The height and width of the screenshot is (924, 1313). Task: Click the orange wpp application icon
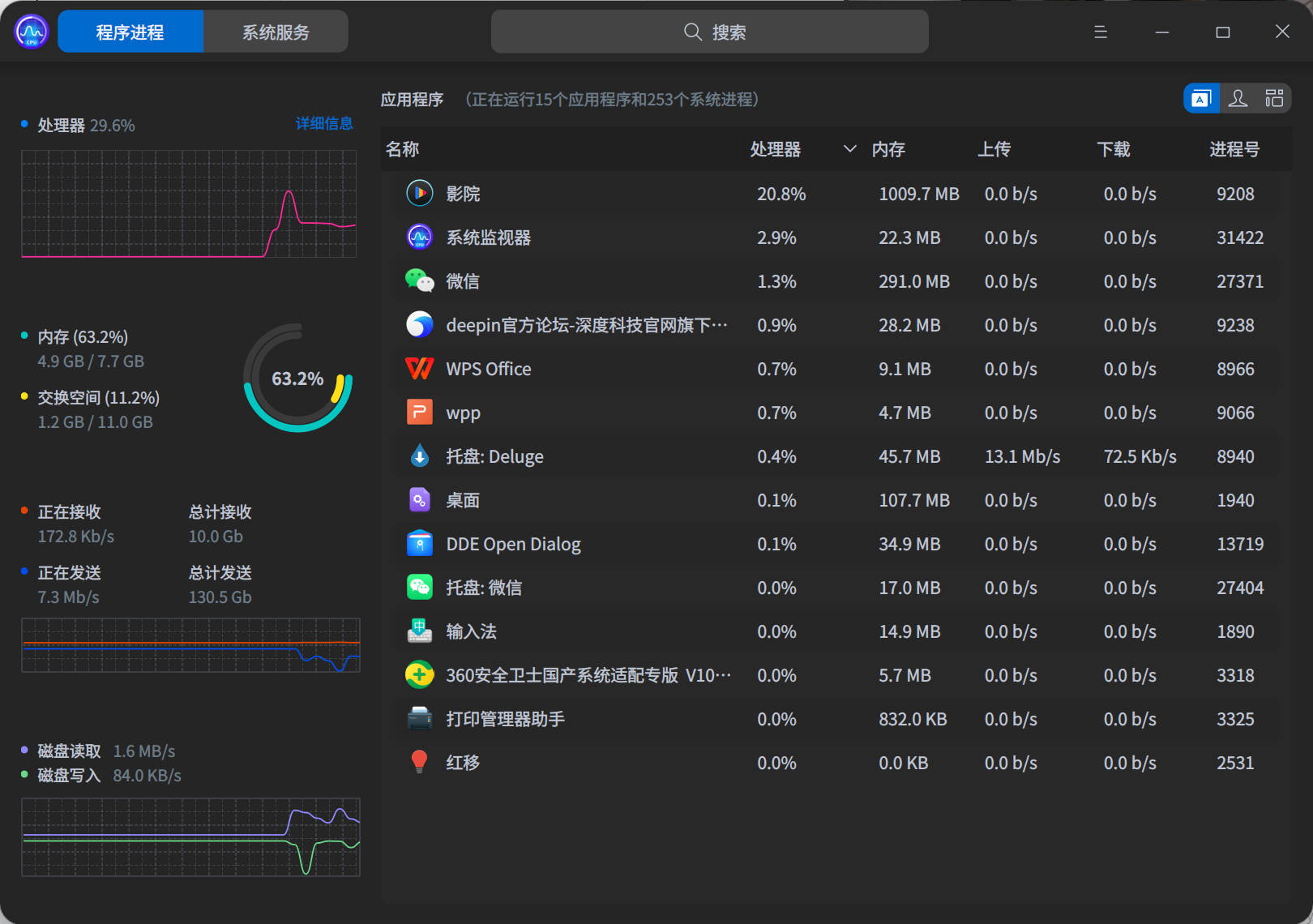pos(419,413)
